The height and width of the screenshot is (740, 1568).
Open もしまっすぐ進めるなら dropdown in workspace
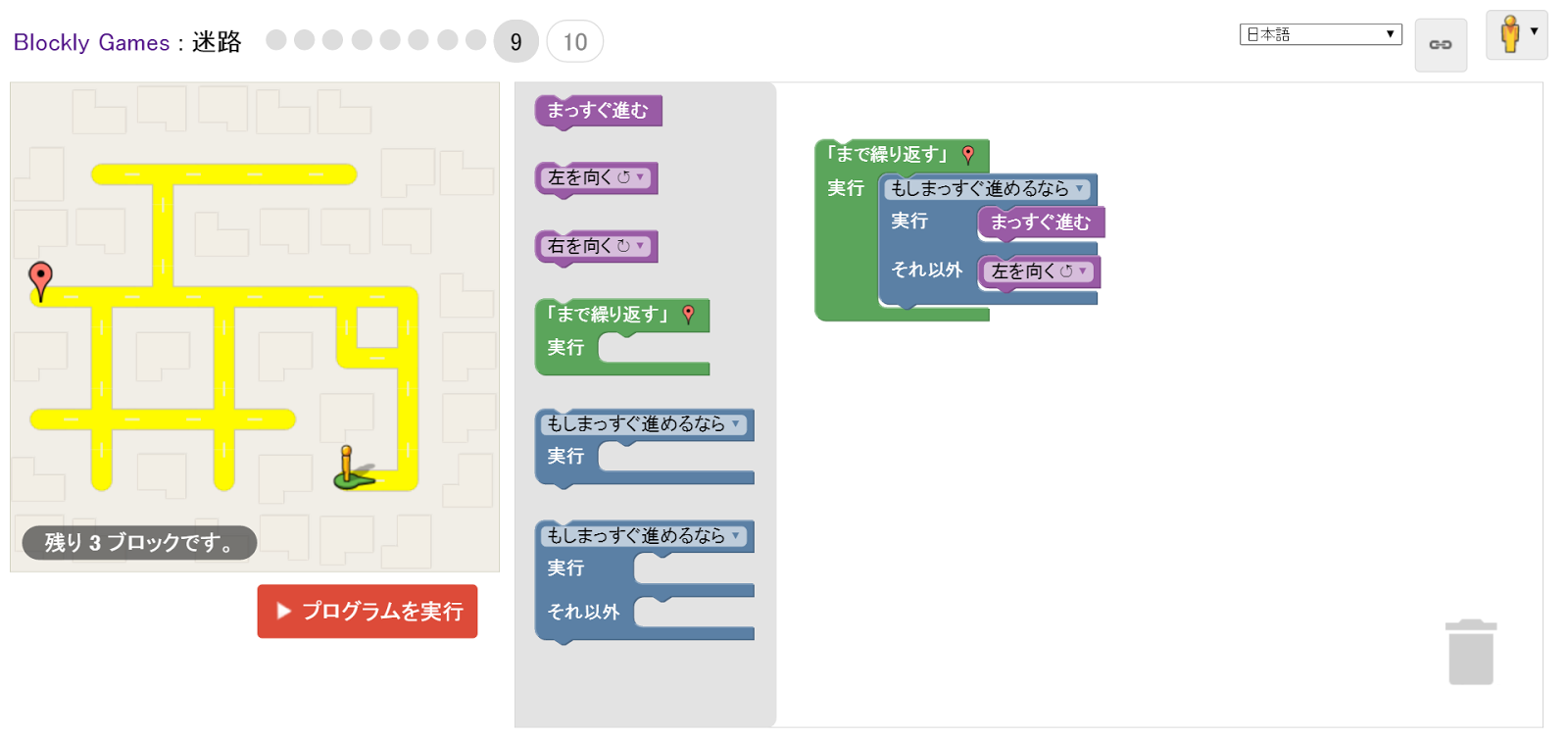click(x=988, y=188)
